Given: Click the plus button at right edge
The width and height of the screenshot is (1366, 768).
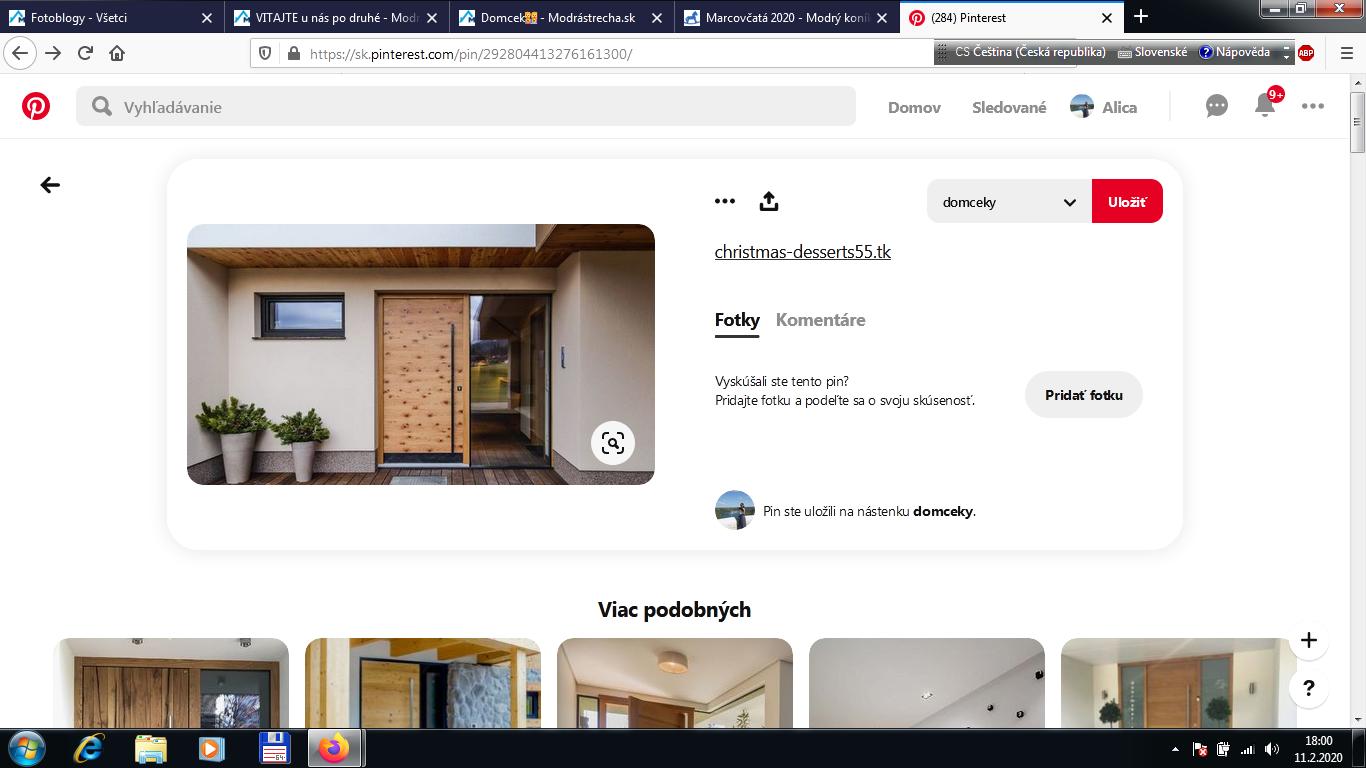Looking at the screenshot, I should (x=1308, y=640).
